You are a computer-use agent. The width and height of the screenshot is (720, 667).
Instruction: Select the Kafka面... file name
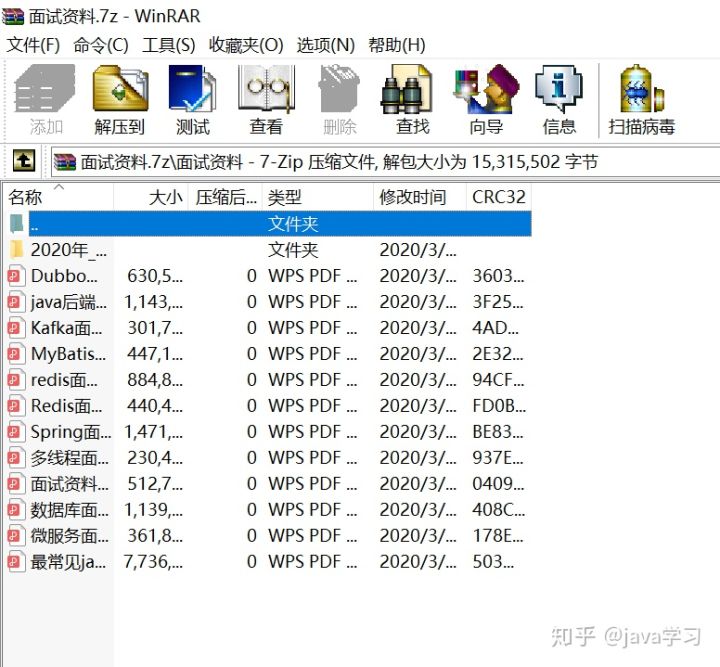tap(67, 328)
